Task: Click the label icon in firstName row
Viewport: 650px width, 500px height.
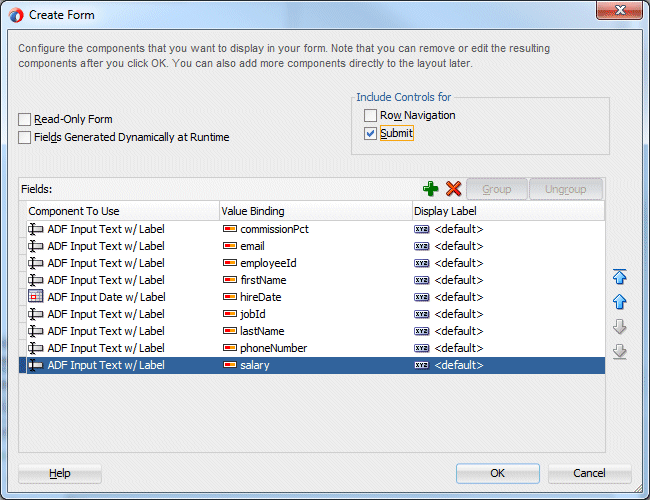Action: coord(422,280)
